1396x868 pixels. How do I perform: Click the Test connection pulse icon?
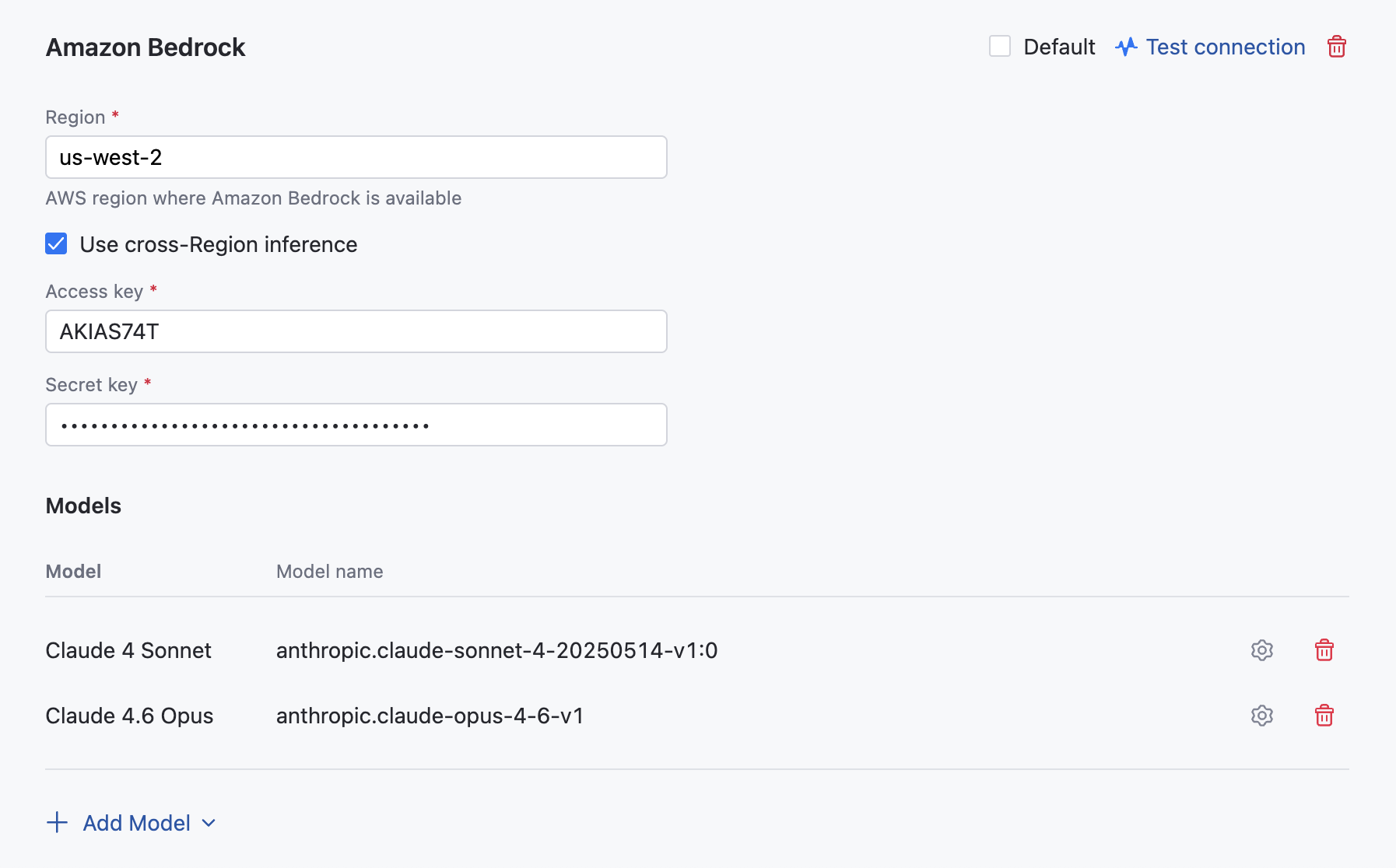pyautogui.click(x=1126, y=47)
